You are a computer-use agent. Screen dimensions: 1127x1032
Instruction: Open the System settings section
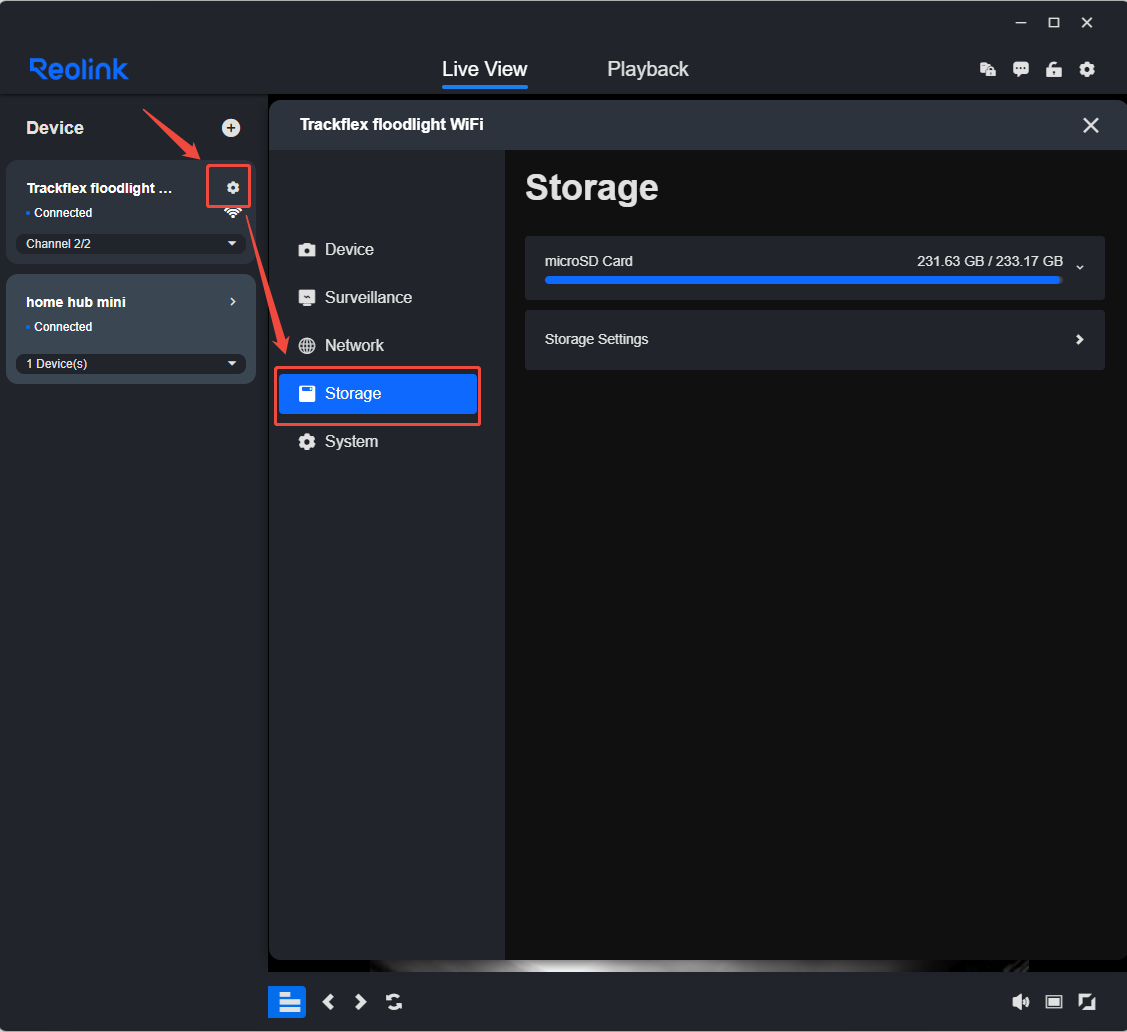tap(378, 442)
